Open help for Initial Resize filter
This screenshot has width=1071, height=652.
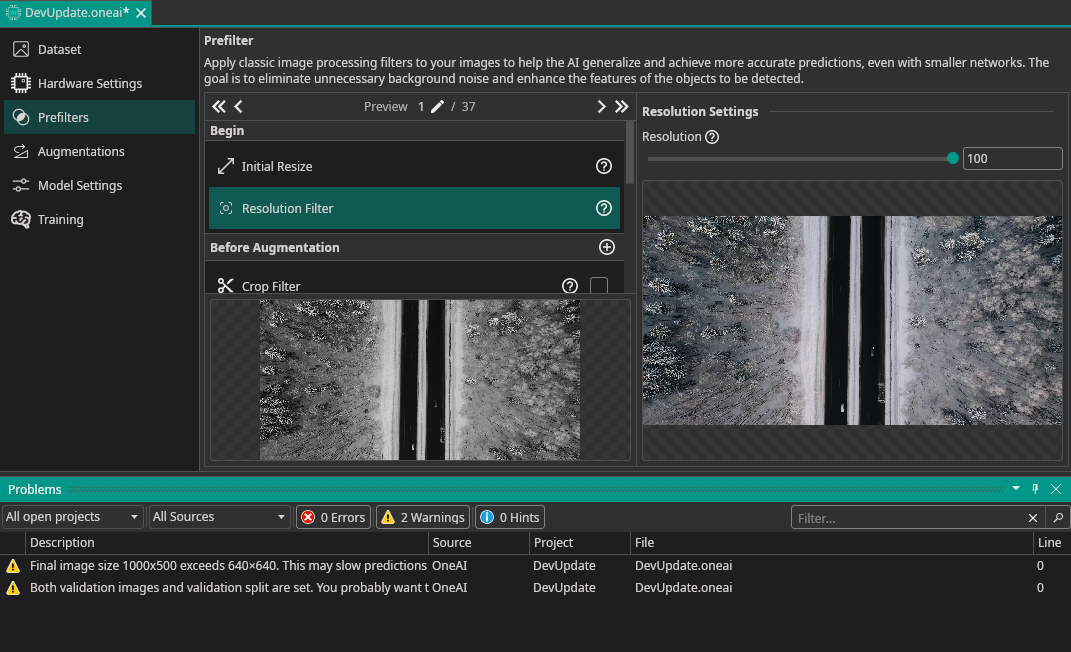click(x=603, y=166)
